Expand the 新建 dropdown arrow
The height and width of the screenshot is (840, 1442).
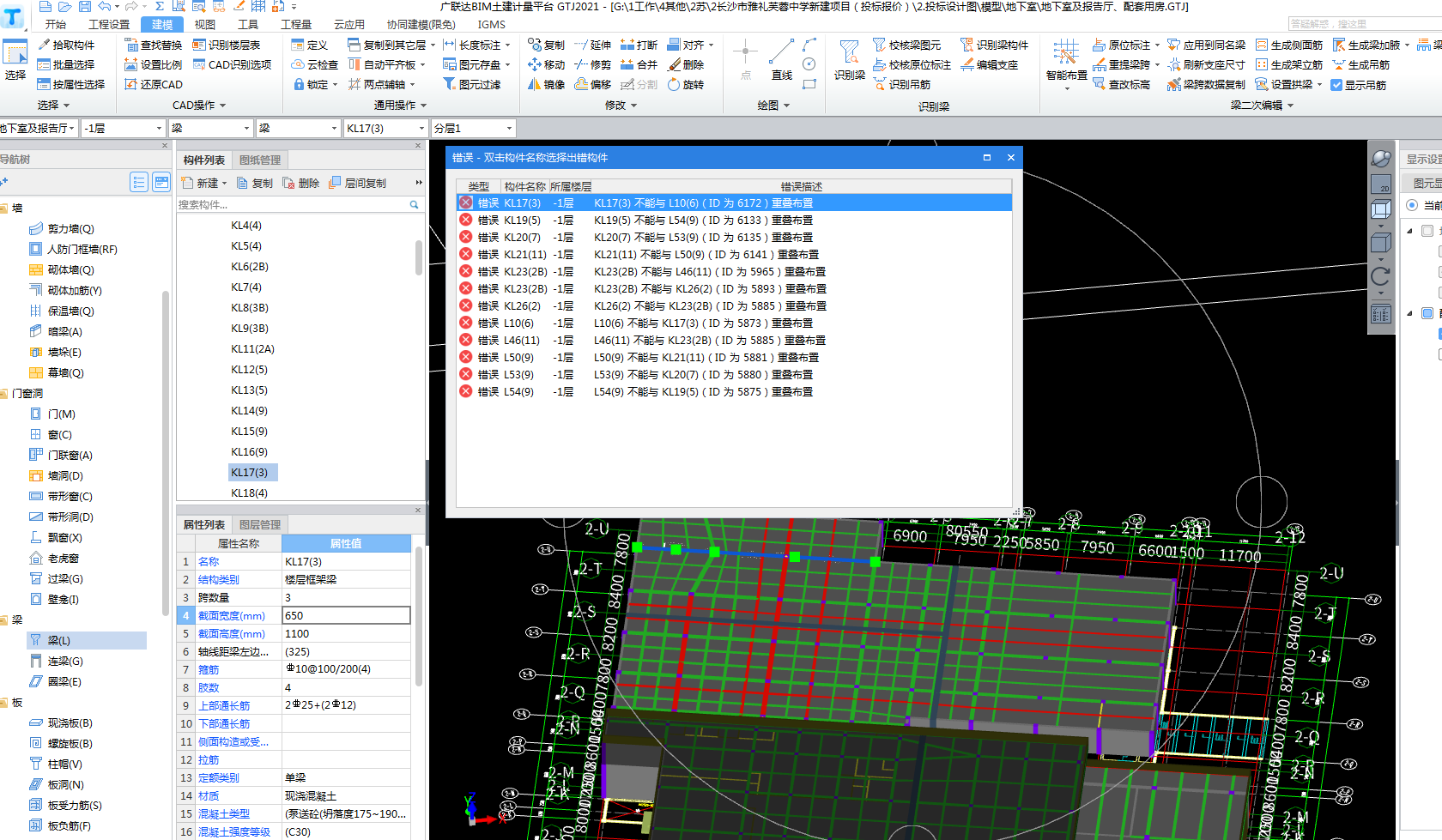224,183
